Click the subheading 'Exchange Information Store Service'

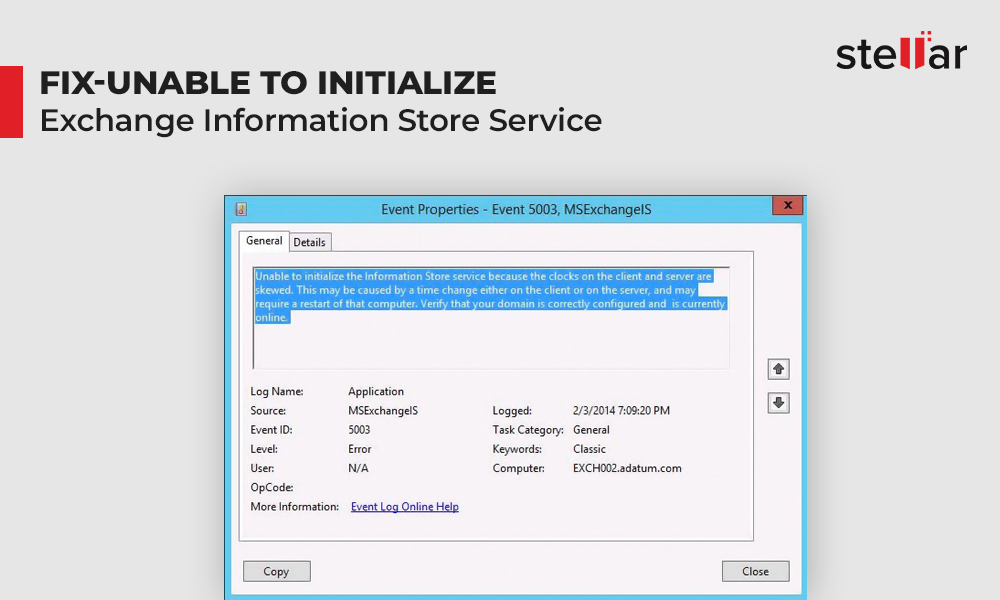(x=321, y=121)
